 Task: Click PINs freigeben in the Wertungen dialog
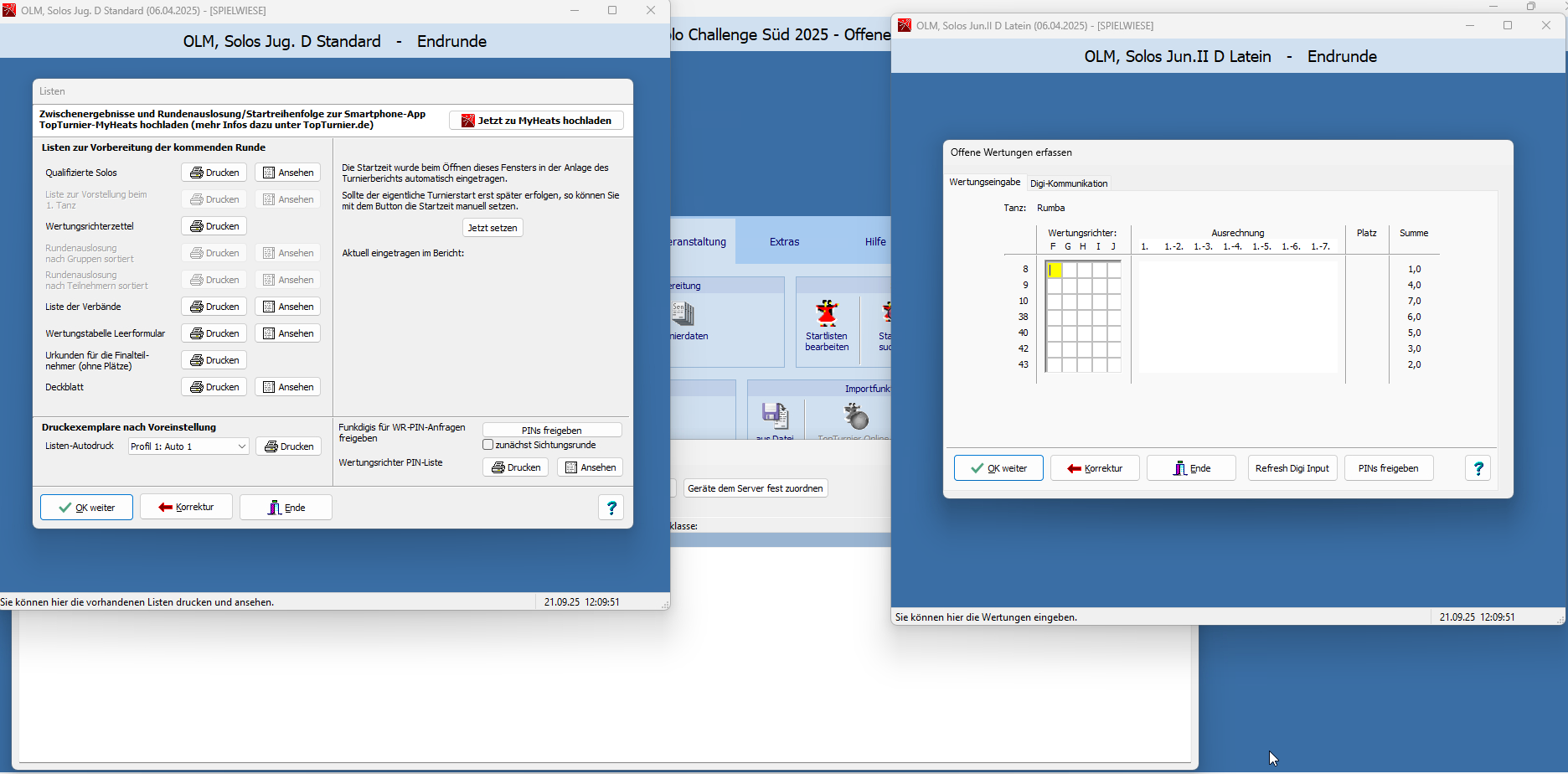(1388, 468)
